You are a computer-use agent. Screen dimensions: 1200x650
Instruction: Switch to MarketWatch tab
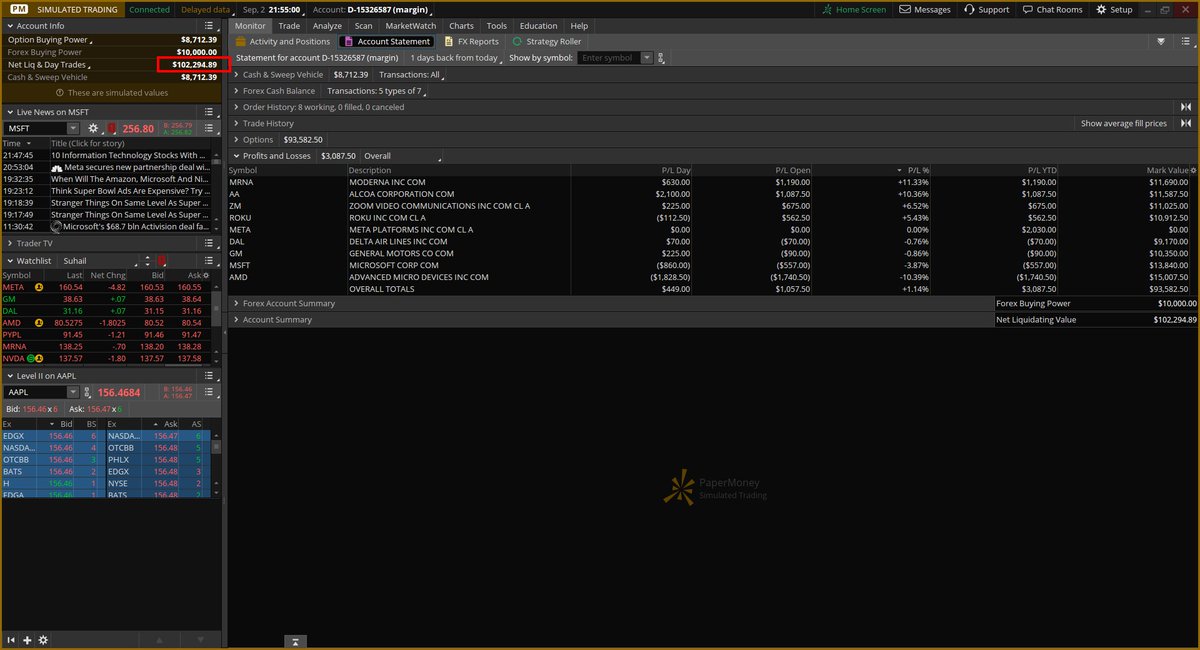point(411,26)
